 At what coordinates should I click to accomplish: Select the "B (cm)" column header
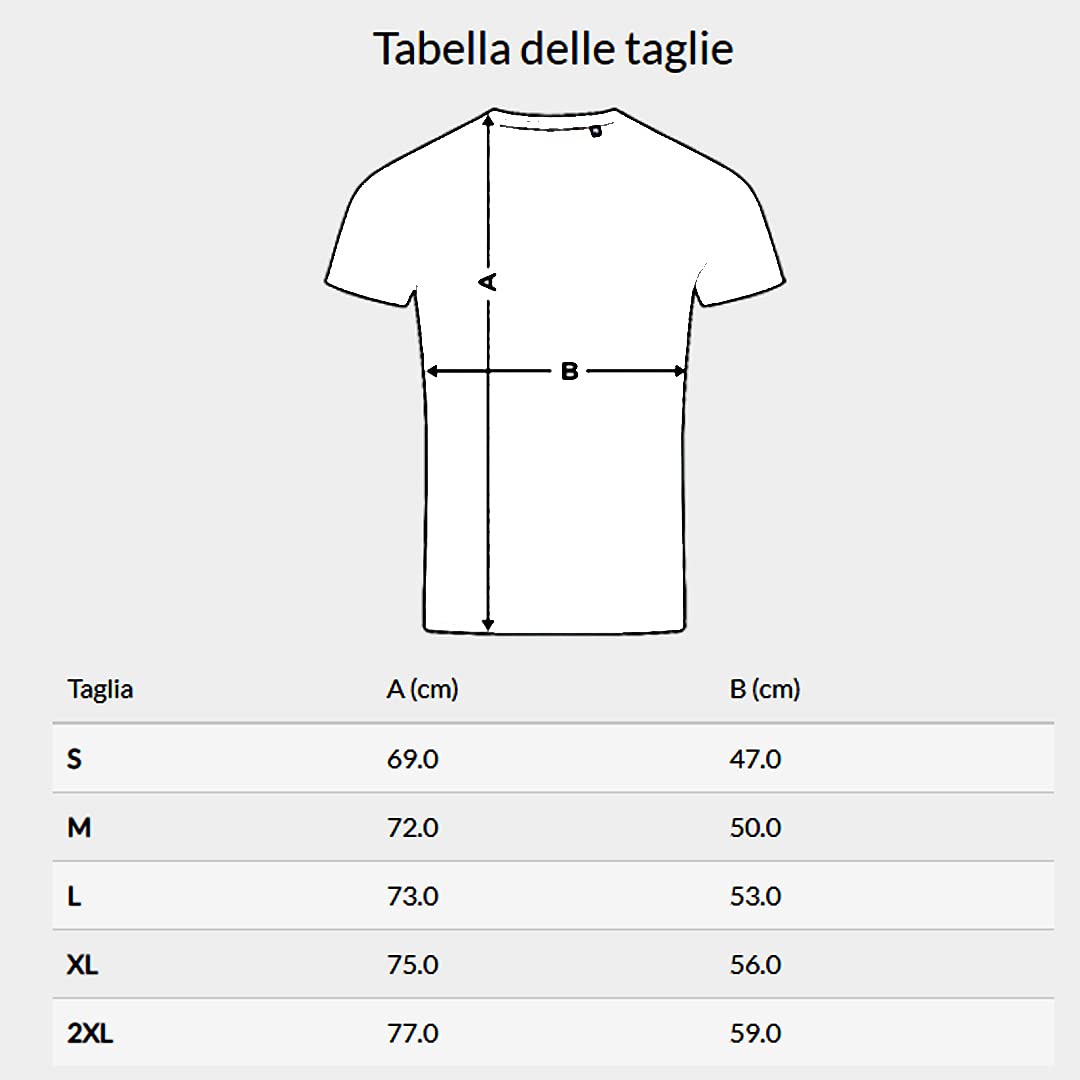765,689
